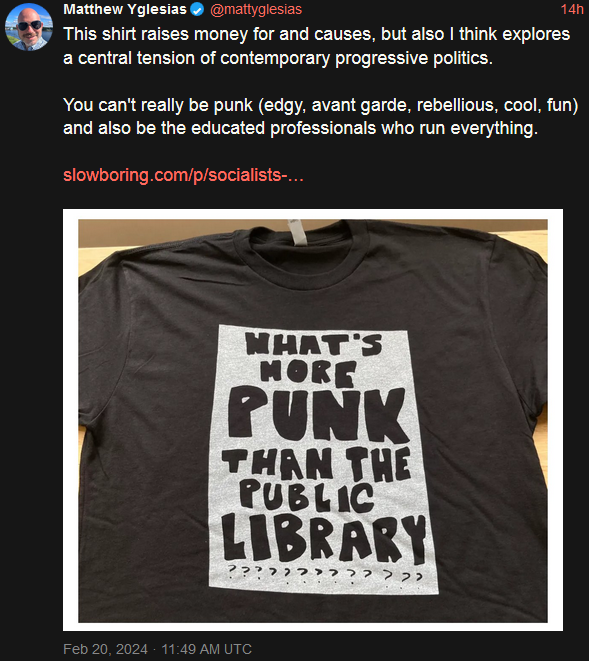Click the Feb 20, 2024 date
This screenshot has height=661, width=589.
coord(105,649)
